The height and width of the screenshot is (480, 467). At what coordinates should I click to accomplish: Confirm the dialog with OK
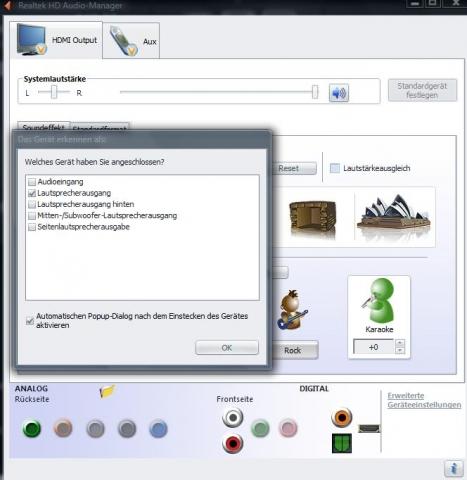(x=227, y=348)
